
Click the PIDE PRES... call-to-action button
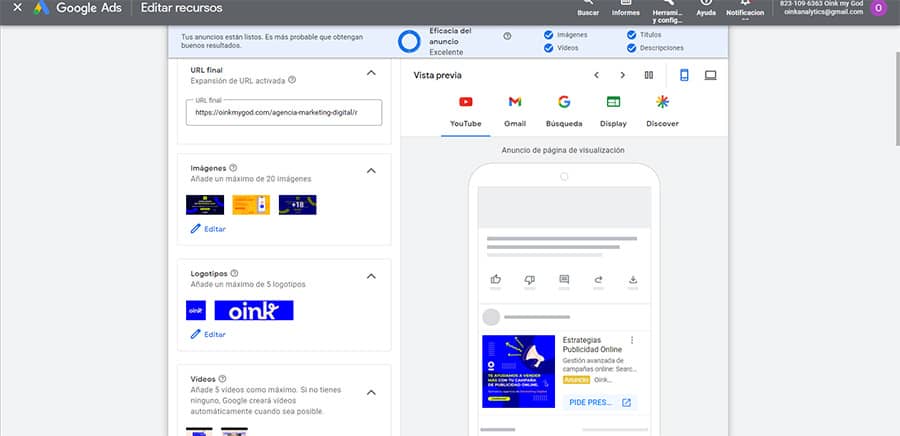click(x=600, y=402)
